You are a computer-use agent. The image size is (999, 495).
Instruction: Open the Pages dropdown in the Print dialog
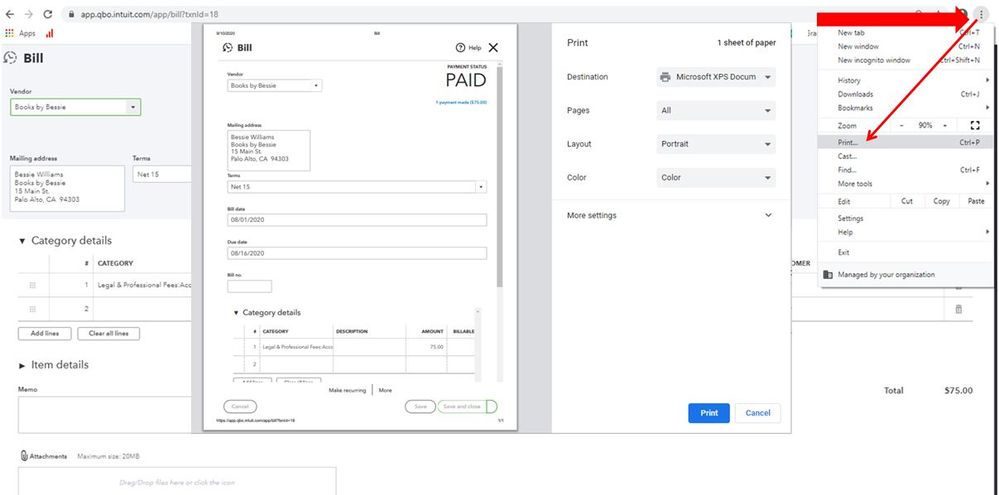pos(716,111)
